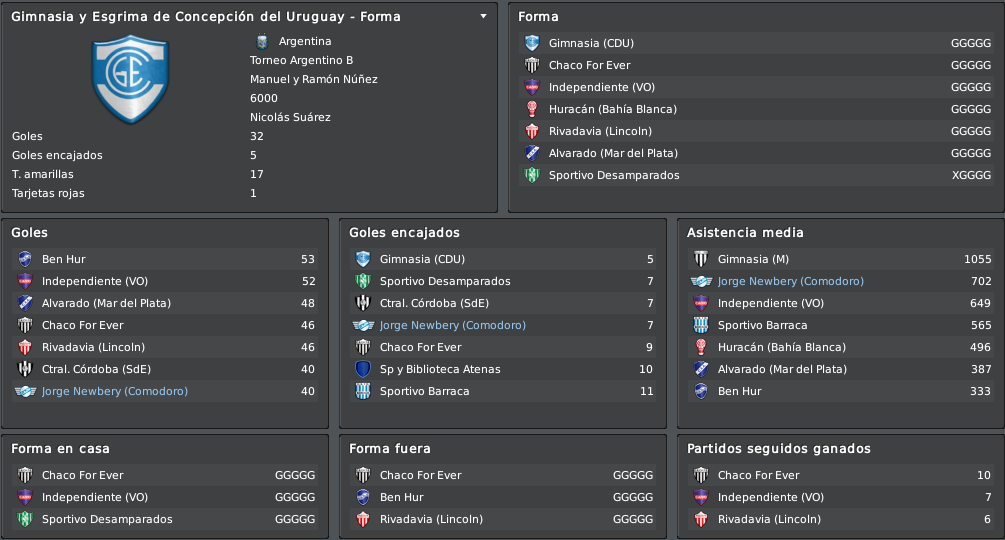
Task: Click Independiente (VO) badge in Goles panel
Action: [25, 281]
